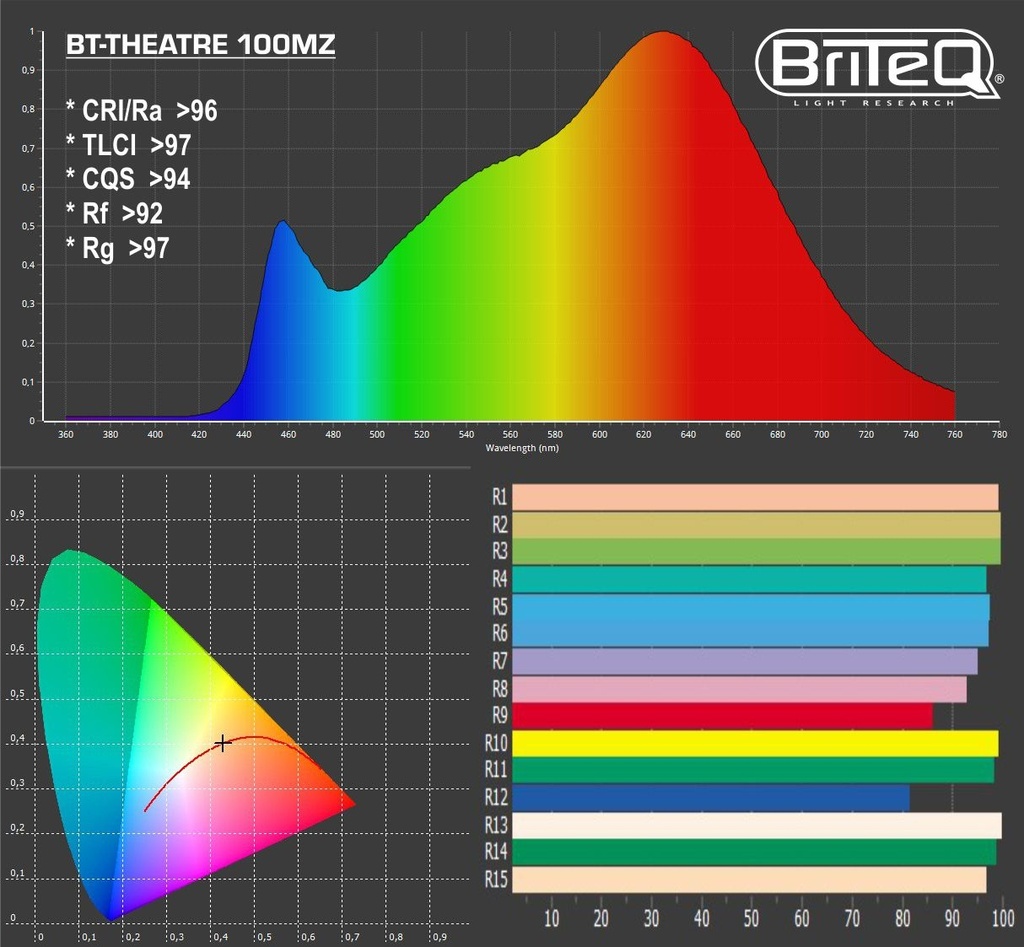The image size is (1024, 947).
Task: Click the R4 teal bar
Action: click(750, 579)
